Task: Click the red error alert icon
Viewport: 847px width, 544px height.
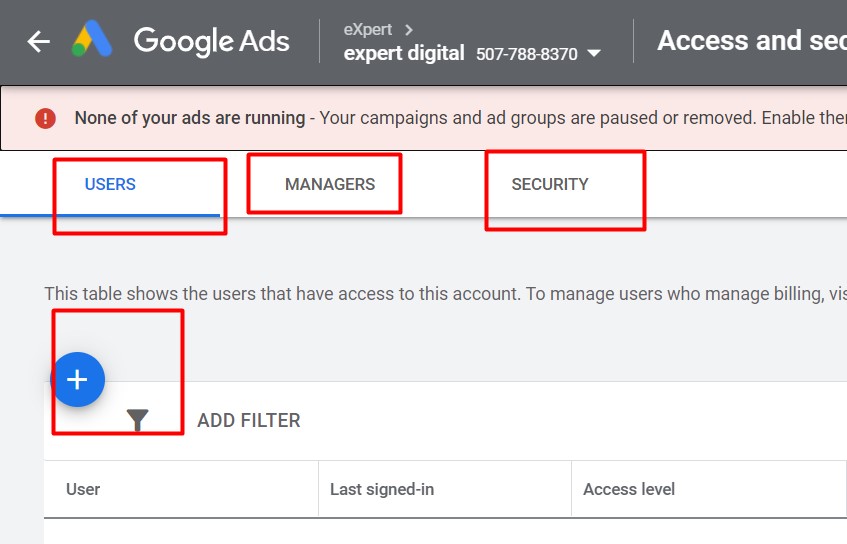Action: (x=45, y=118)
